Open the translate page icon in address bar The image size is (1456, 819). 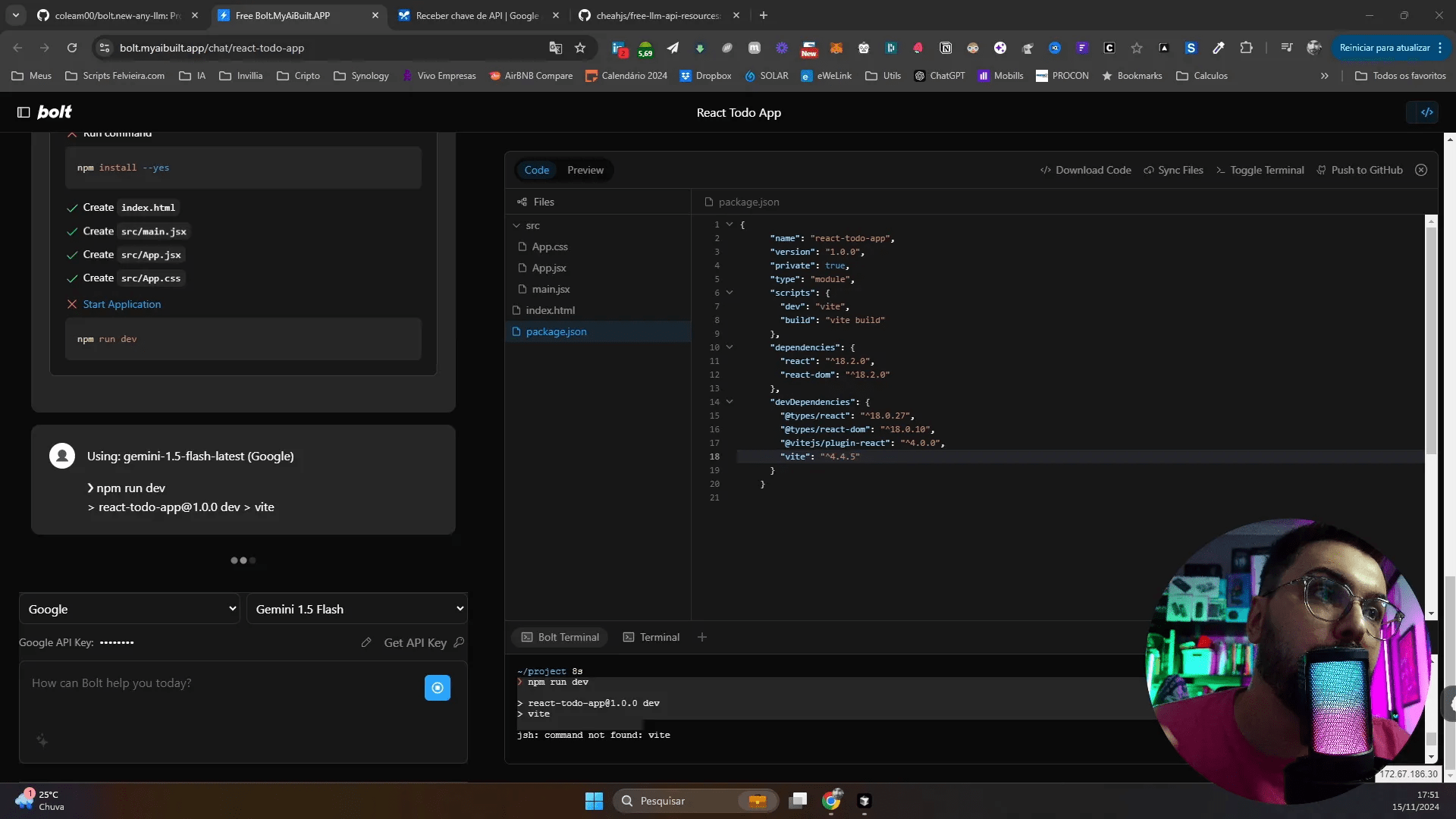(x=556, y=48)
